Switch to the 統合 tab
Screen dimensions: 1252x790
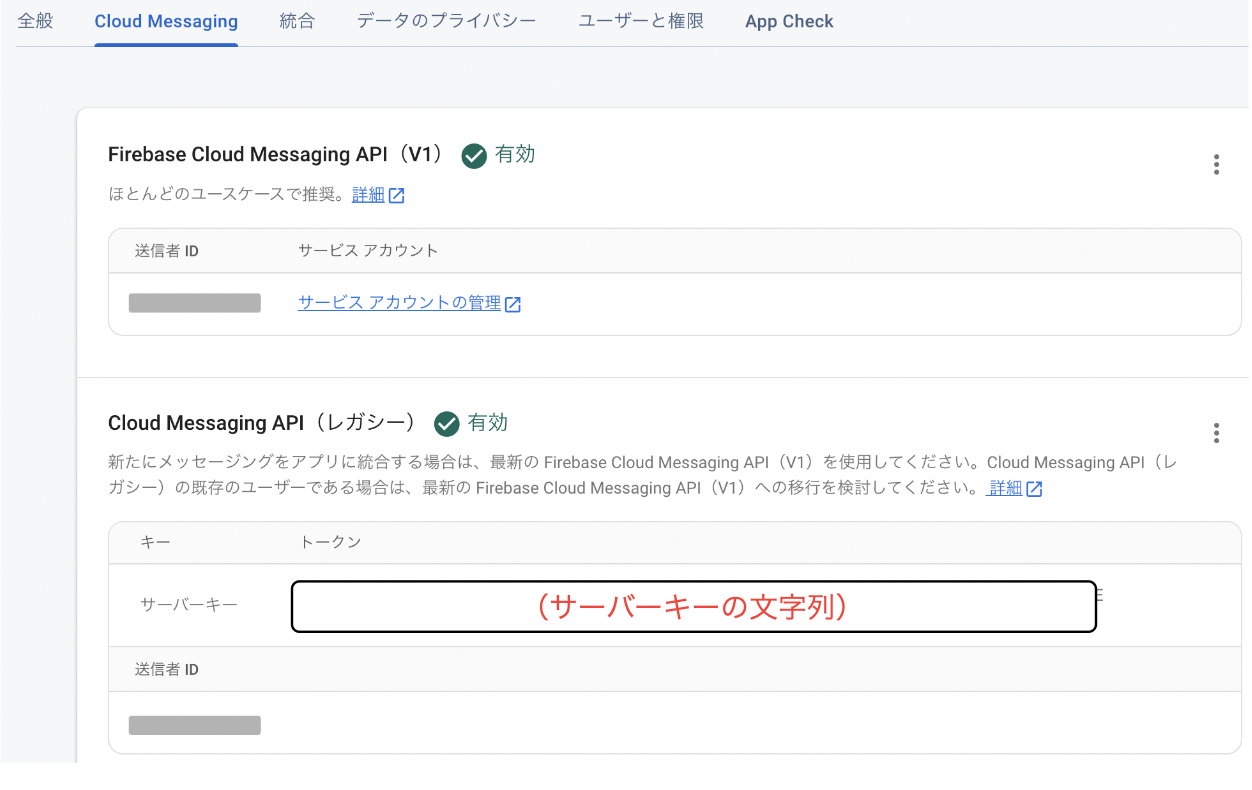tap(297, 21)
